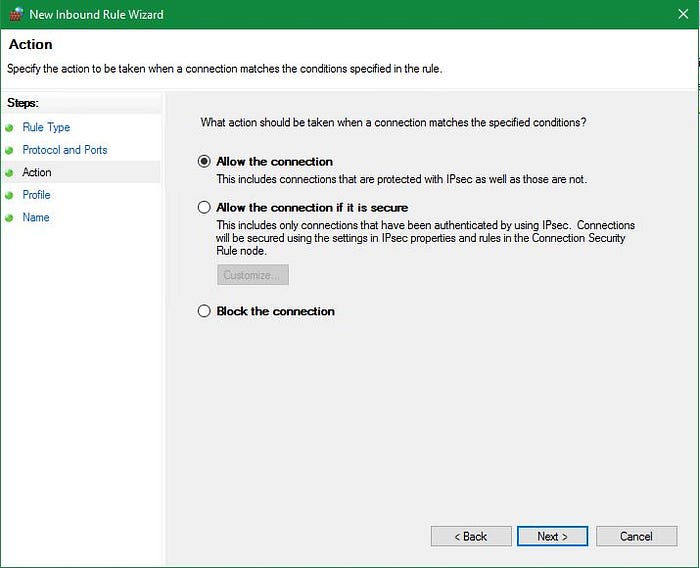Click the Back button
Viewport: 700px width, 568px height.
tap(471, 536)
